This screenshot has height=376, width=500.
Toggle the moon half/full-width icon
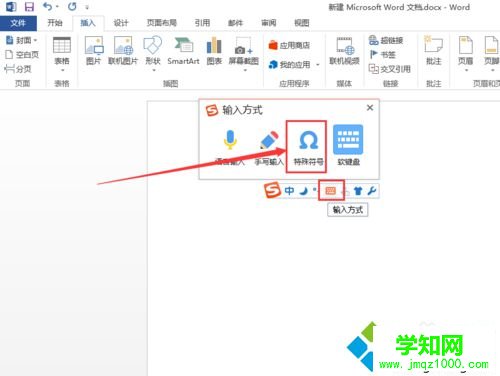point(303,191)
